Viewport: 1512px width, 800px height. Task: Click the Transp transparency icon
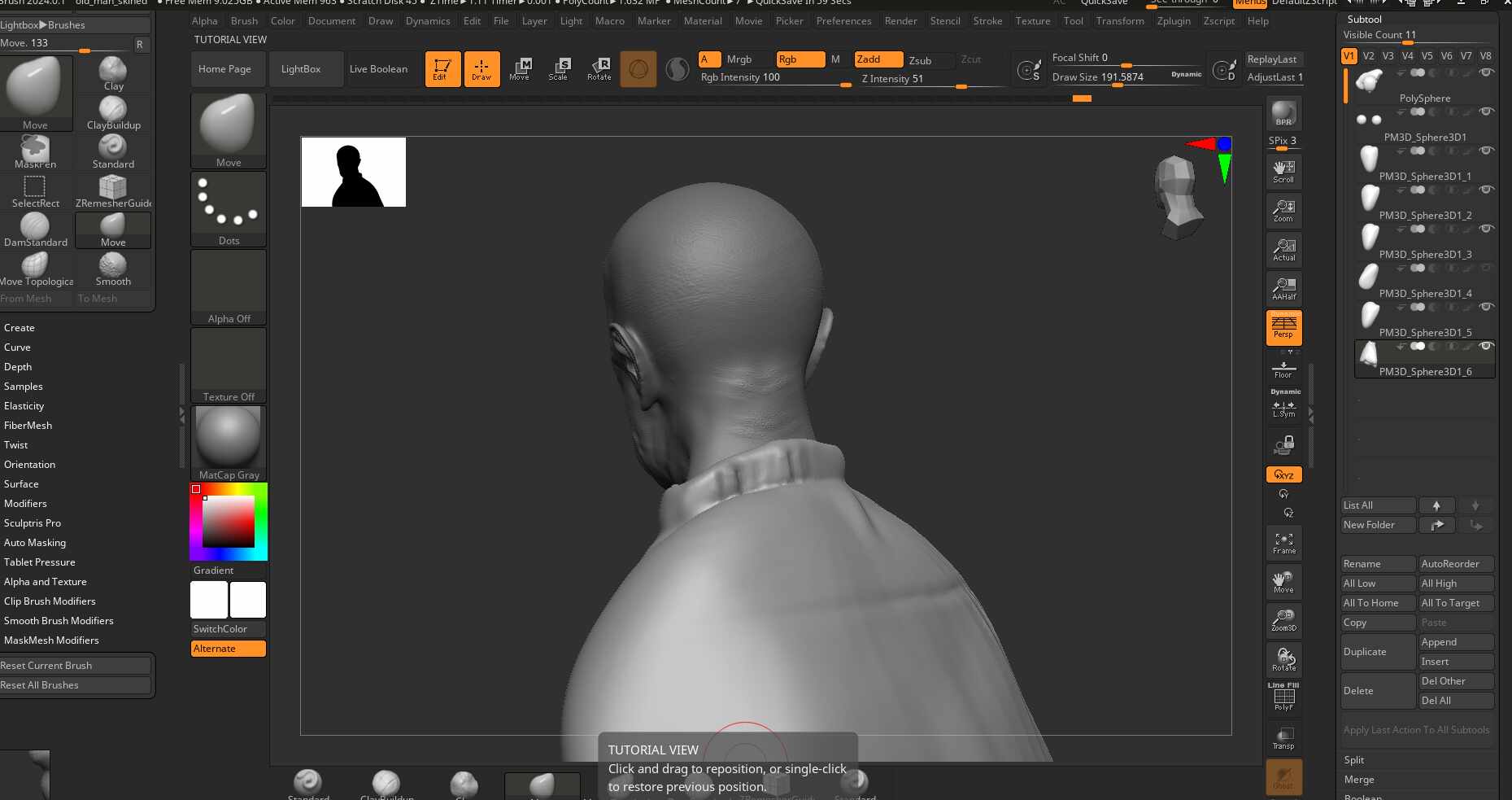tap(1283, 738)
